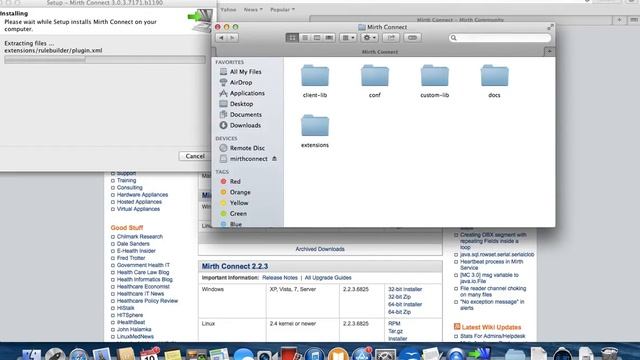Open the Heartbeat process in Mirth Service post
The width and height of the screenshot is (640, 360).
(491, 264)
